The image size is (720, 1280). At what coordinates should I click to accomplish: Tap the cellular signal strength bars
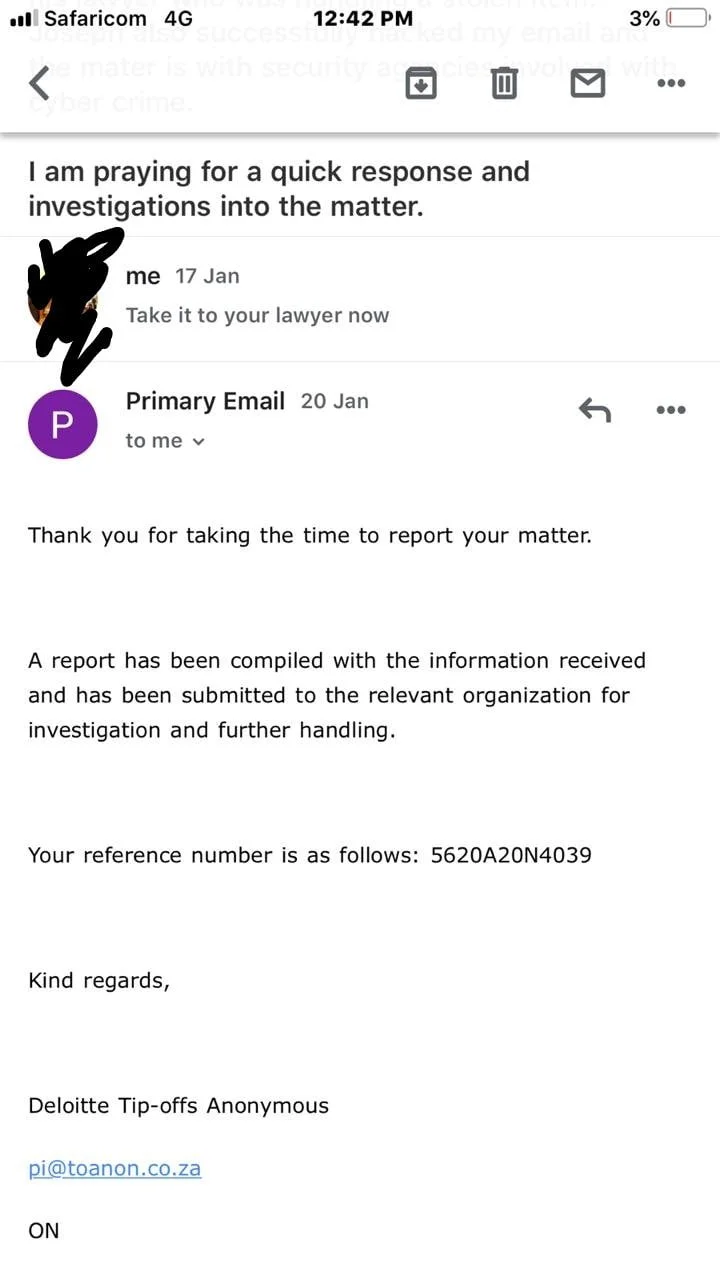tap(22, 18)
